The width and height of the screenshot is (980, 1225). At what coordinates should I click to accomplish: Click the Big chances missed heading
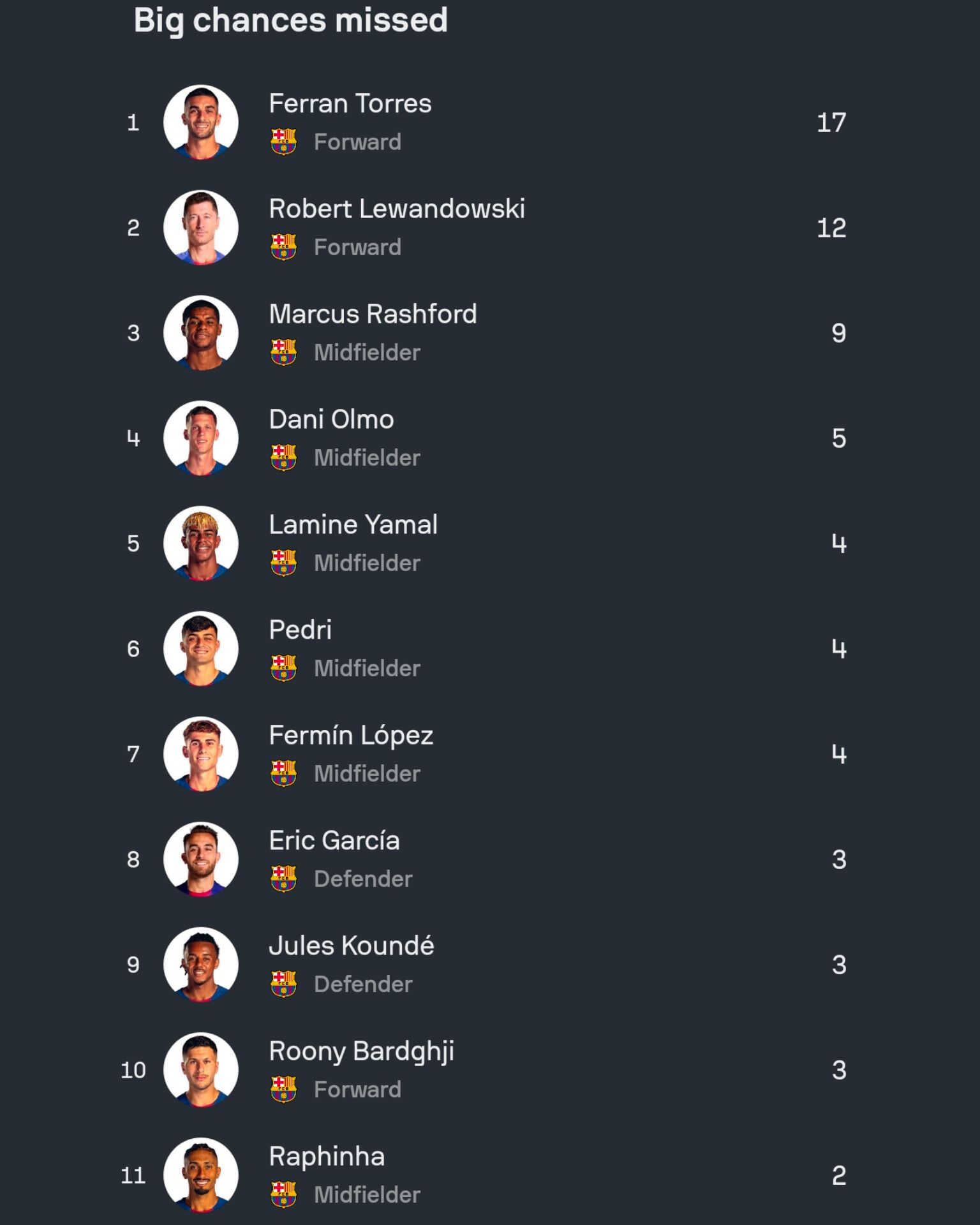pyautogui.click(x=290, y=20)
